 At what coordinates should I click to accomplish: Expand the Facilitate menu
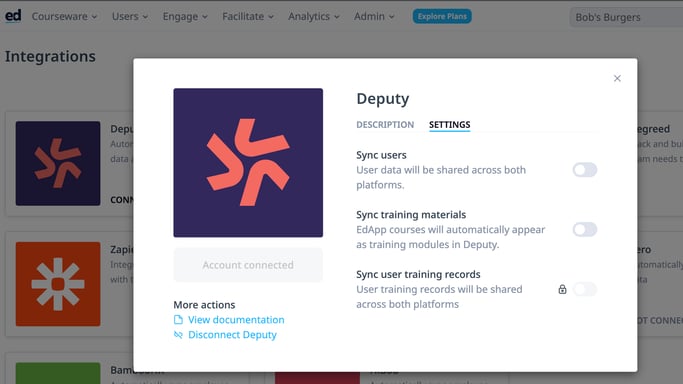tap(248, 17)
